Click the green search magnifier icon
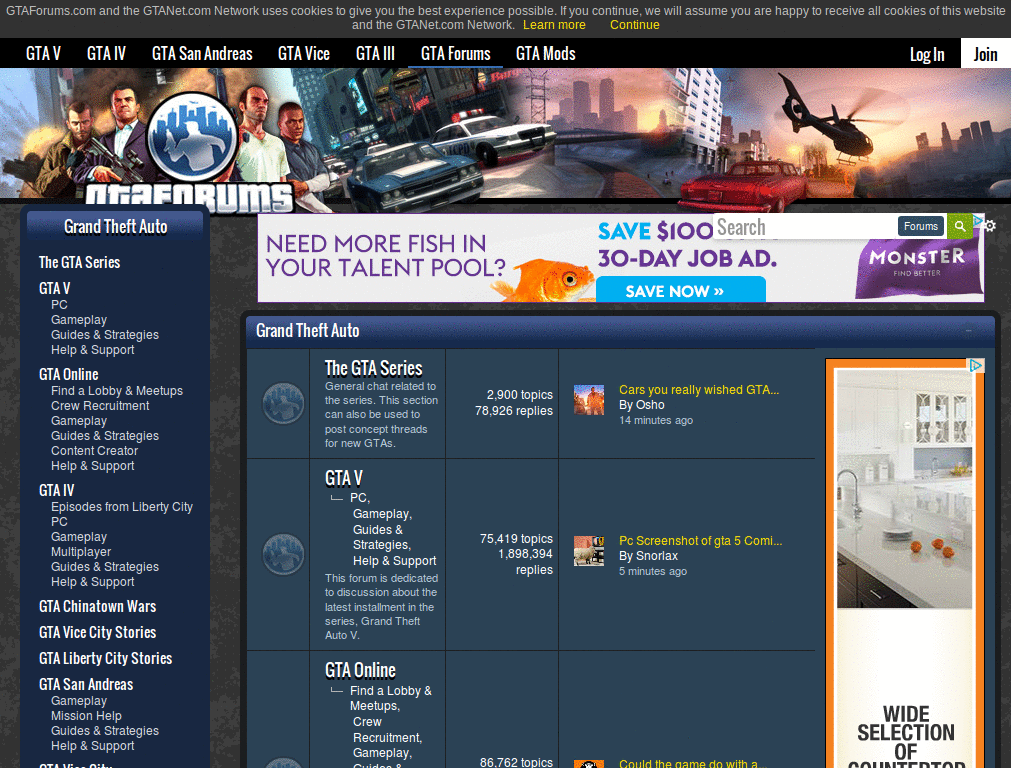 pos(960,226)
